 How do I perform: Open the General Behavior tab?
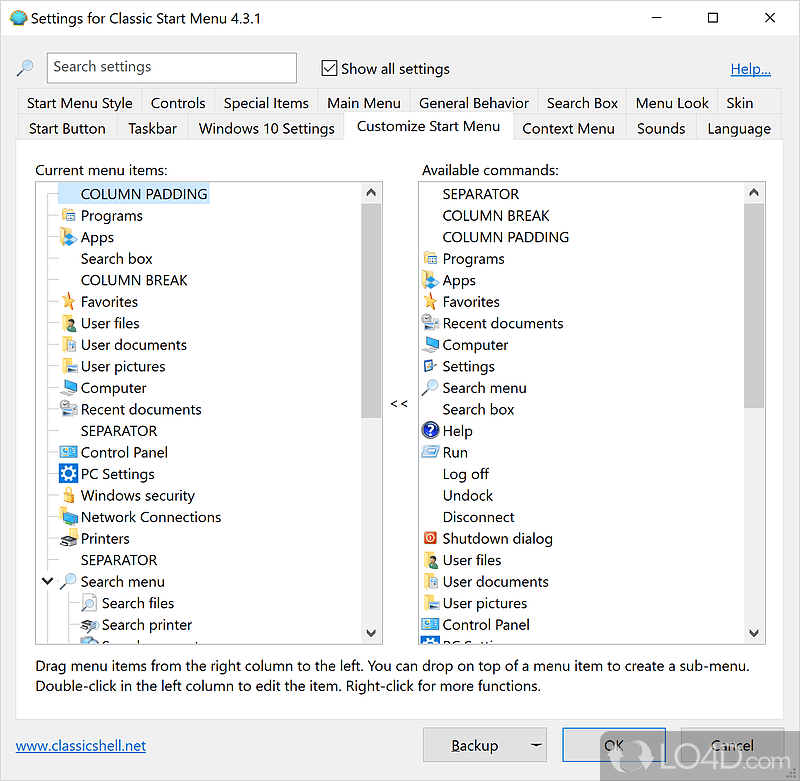[474, 103]
